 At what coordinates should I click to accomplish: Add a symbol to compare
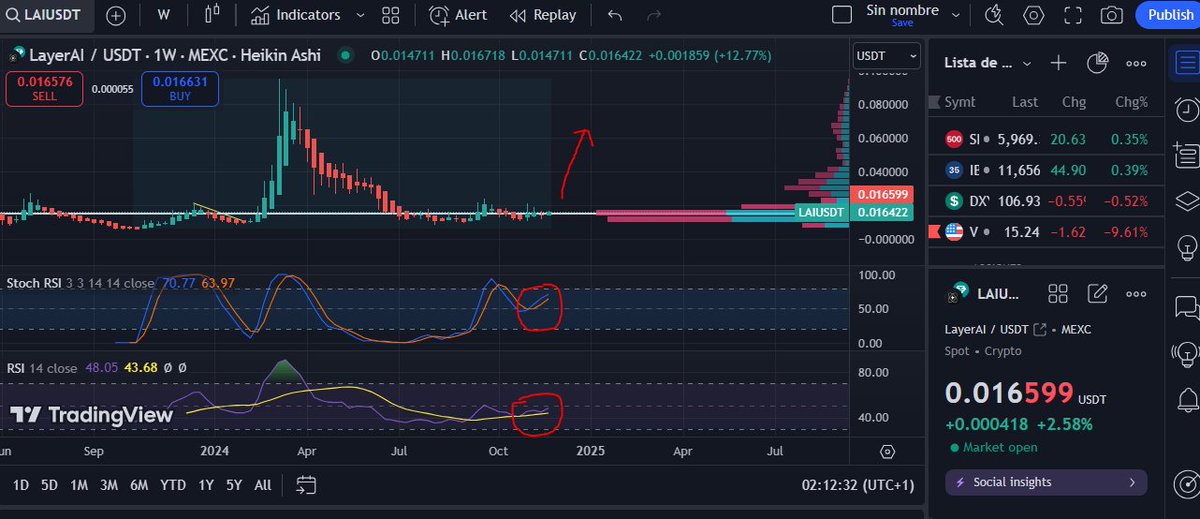(116, 15)
